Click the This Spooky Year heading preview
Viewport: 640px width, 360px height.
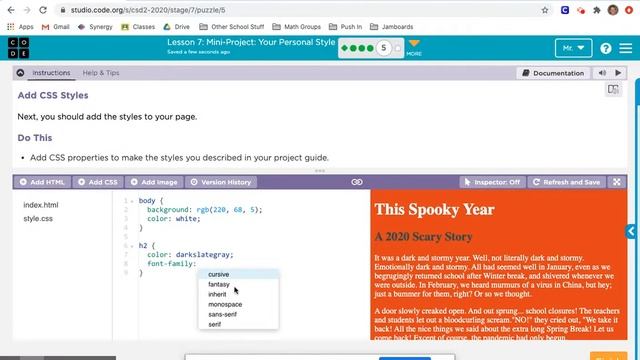pyautogui.click(x=434, y=209)
